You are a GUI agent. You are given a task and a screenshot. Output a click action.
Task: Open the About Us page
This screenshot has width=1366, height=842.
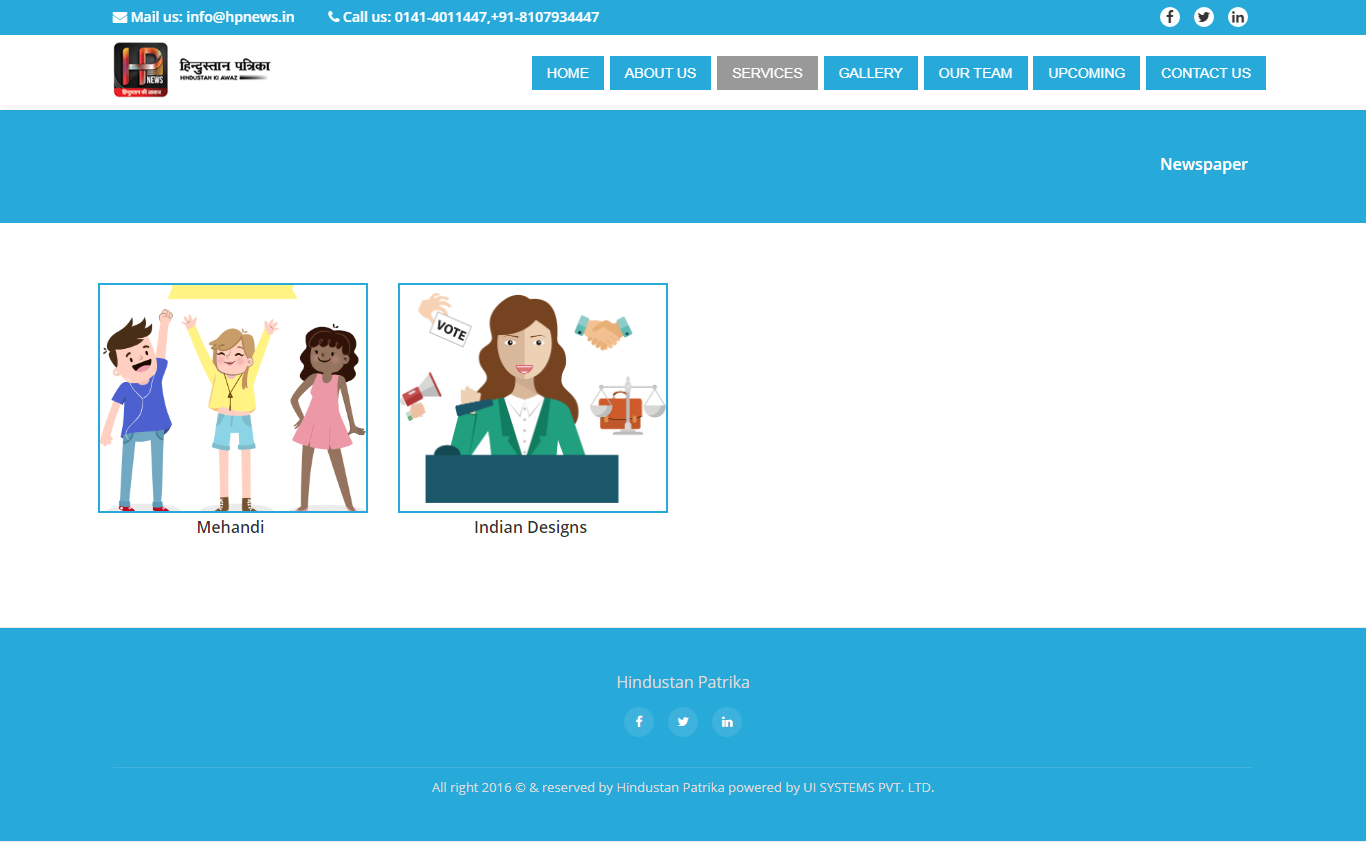(660, 73)
